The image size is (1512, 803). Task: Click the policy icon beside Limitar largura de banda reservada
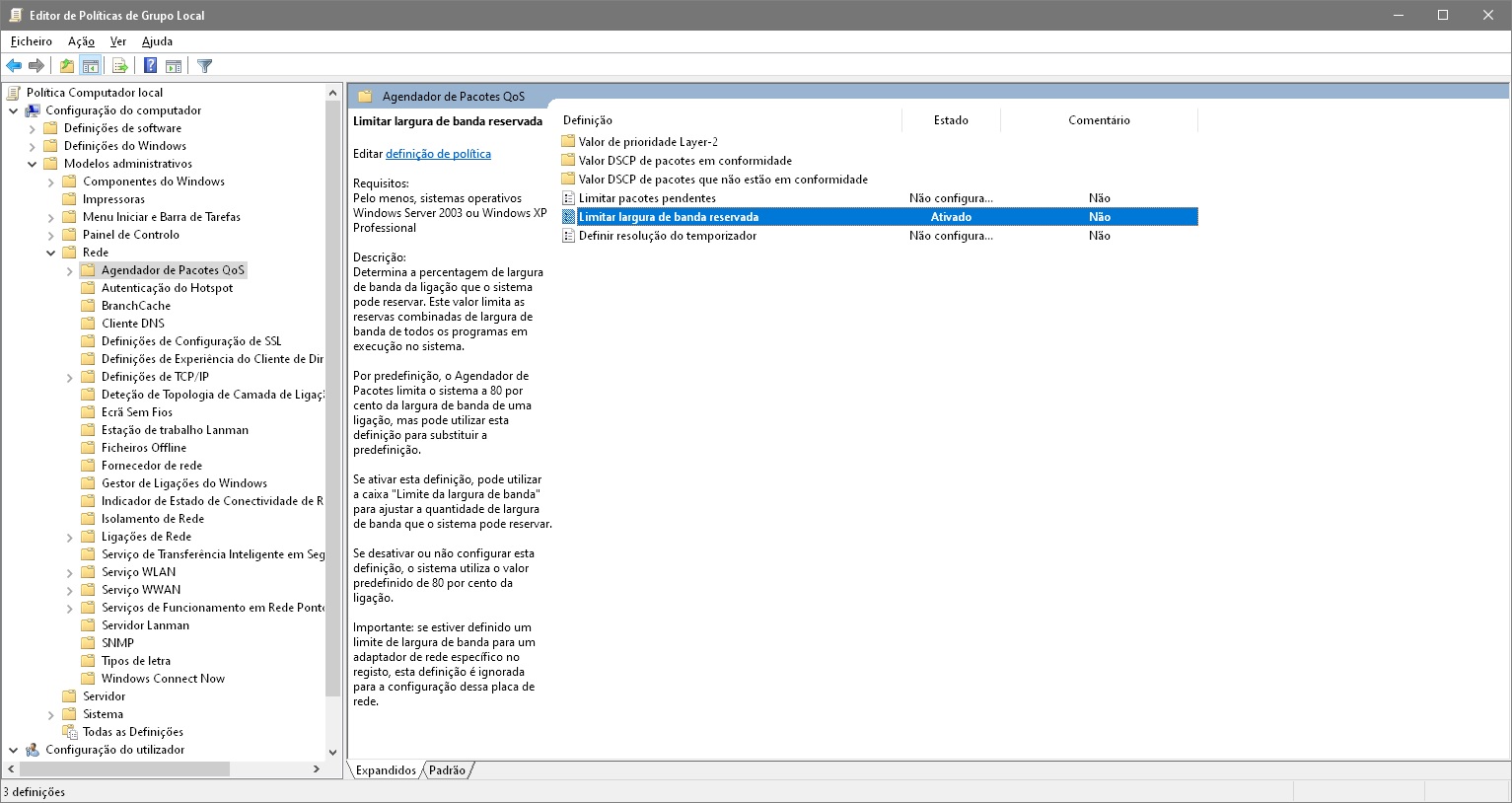click(x=568, y=217)
